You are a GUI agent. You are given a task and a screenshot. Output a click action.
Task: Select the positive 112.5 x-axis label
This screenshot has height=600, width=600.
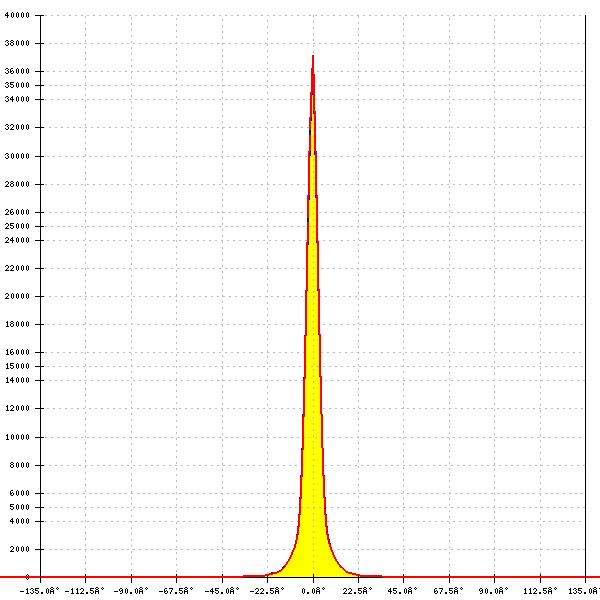(540, 591)
